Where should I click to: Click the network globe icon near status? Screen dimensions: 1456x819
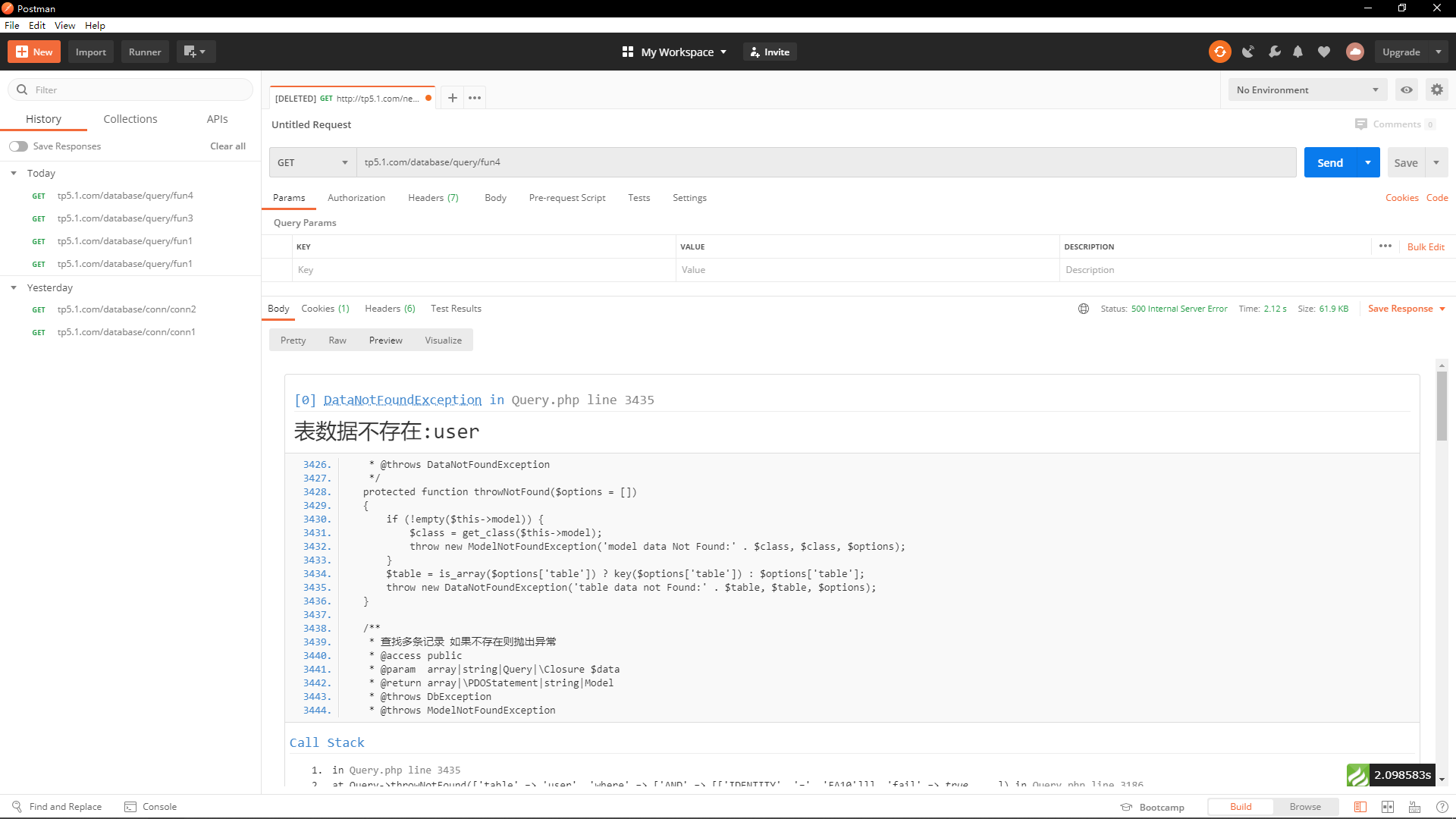1084,309
